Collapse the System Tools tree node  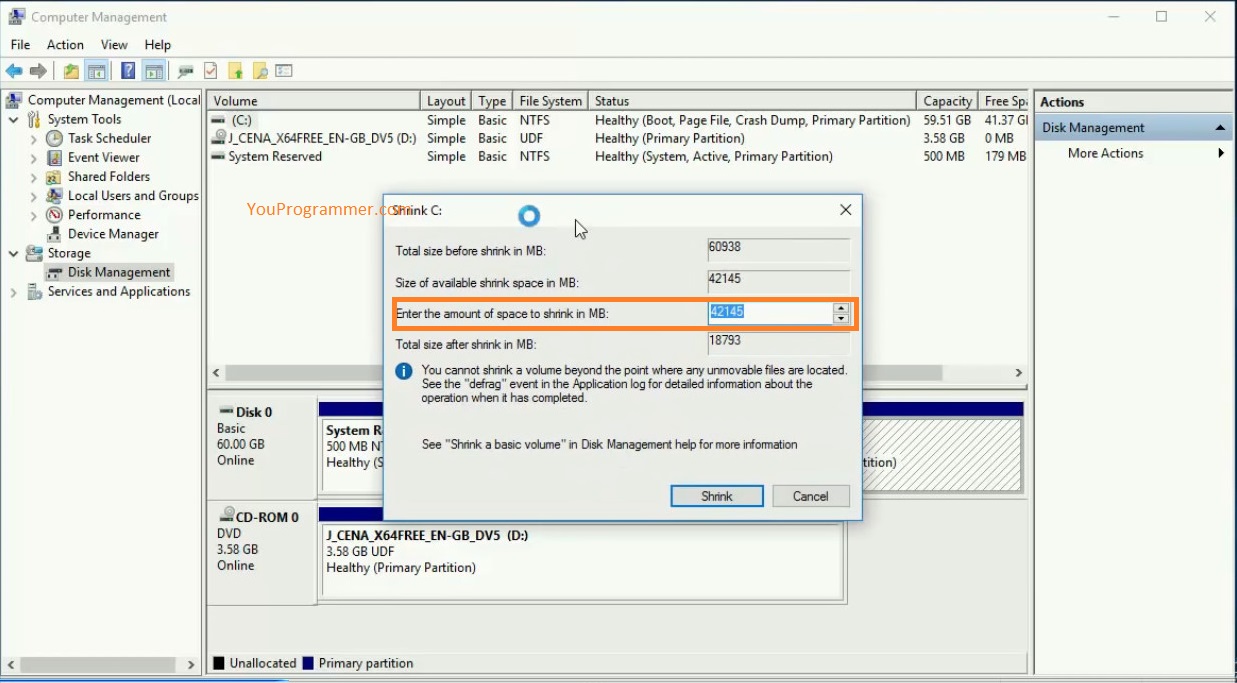tap(14, 120)
